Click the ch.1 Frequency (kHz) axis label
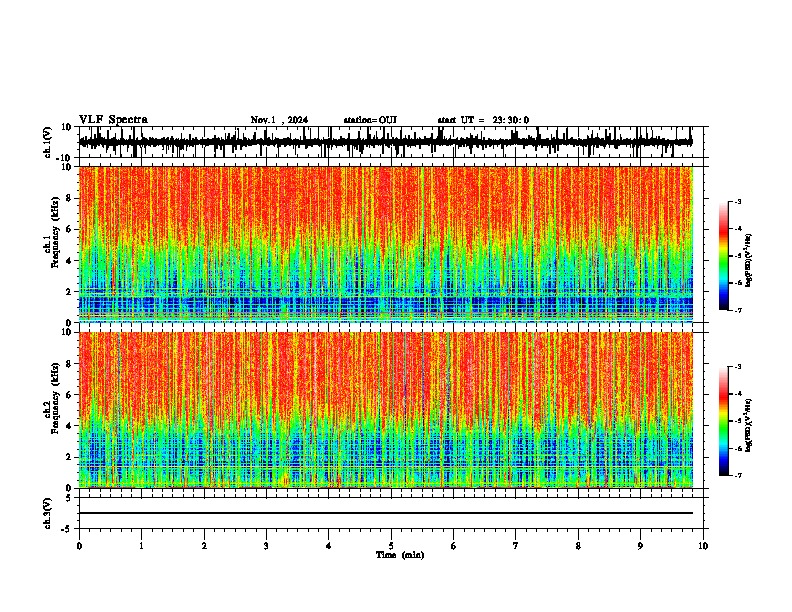 click(x=55, y=232)
